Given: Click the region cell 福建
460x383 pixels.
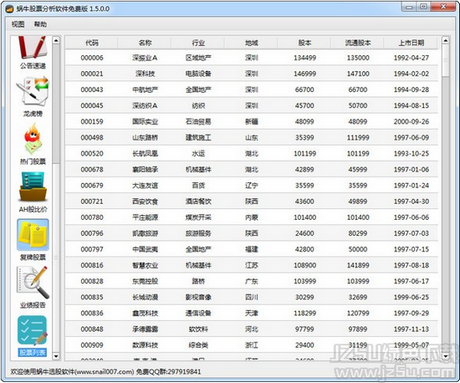Looking at the screenshot, I should tap(251, 249).
